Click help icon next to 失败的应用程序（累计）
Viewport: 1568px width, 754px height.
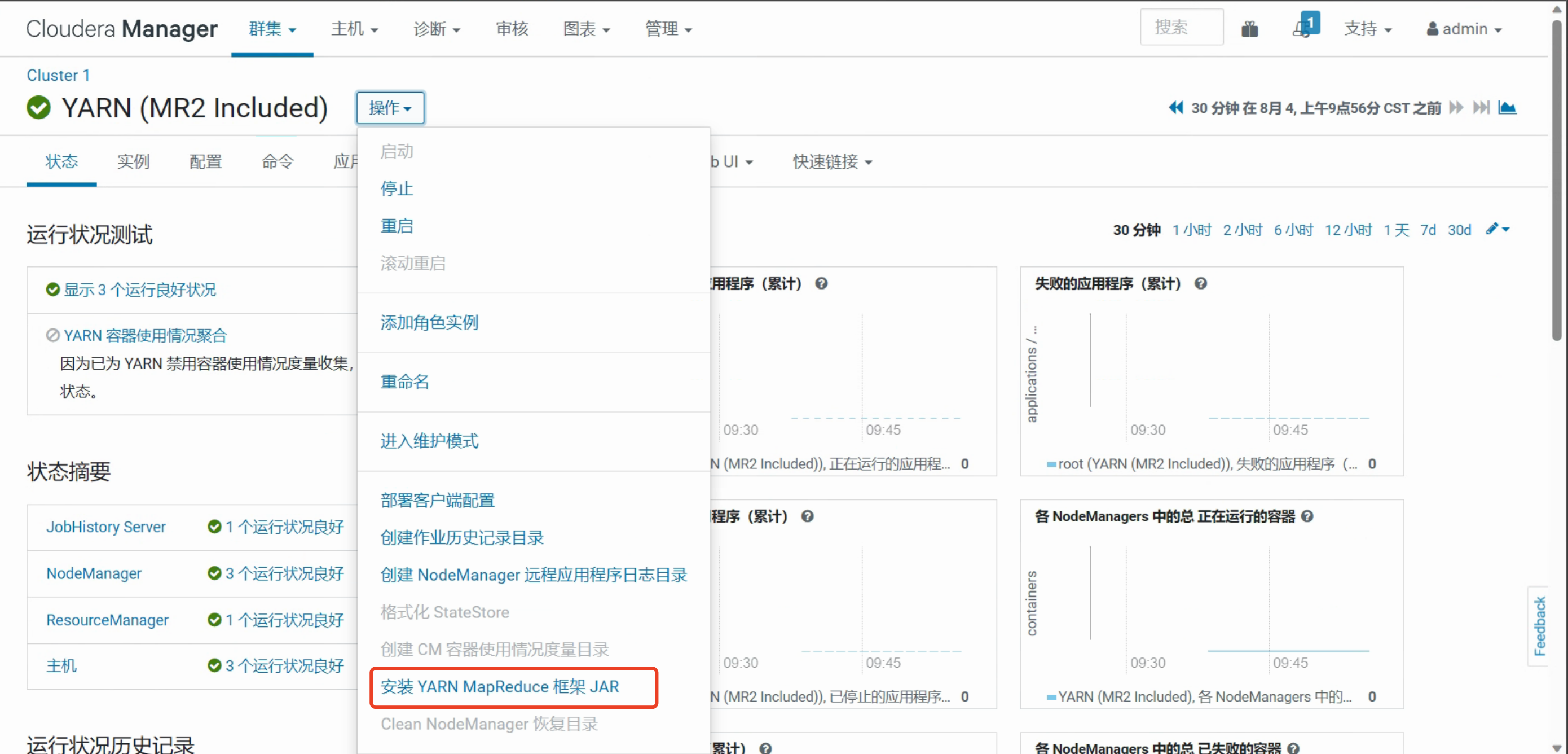pos(1200,283)
